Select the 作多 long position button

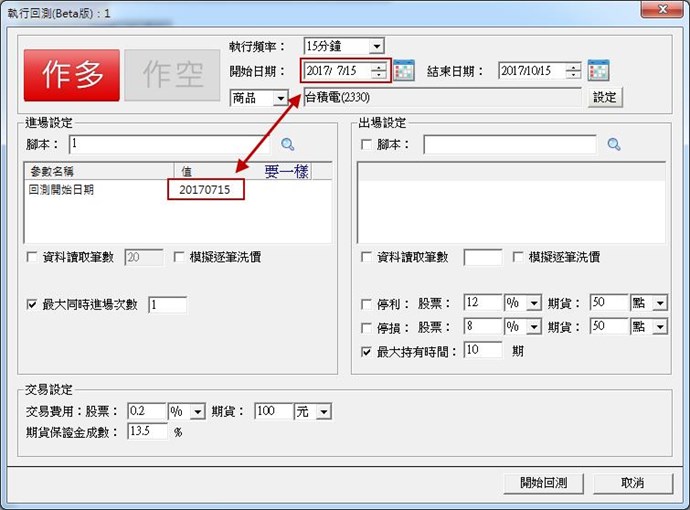click(x=72, y=75)
